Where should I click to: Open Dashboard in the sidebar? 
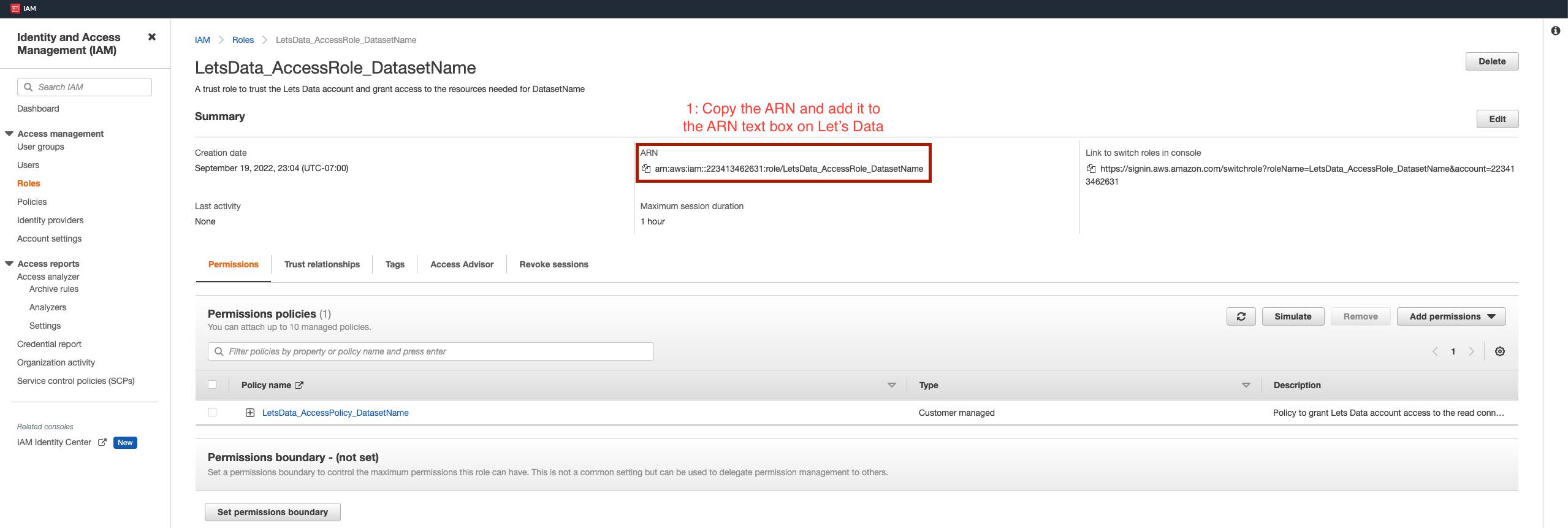tap(38, 109)
